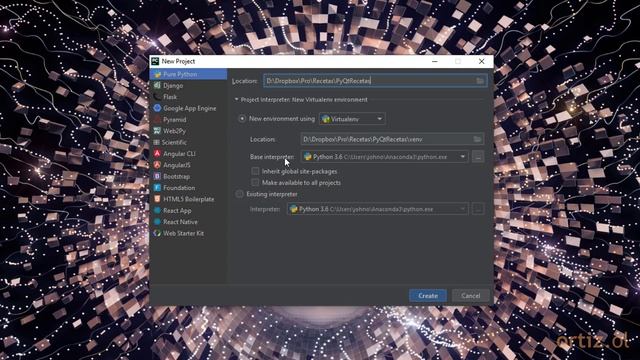640x360 pixels.
Task: Click the Pyramid project icon
Action: 157,120
